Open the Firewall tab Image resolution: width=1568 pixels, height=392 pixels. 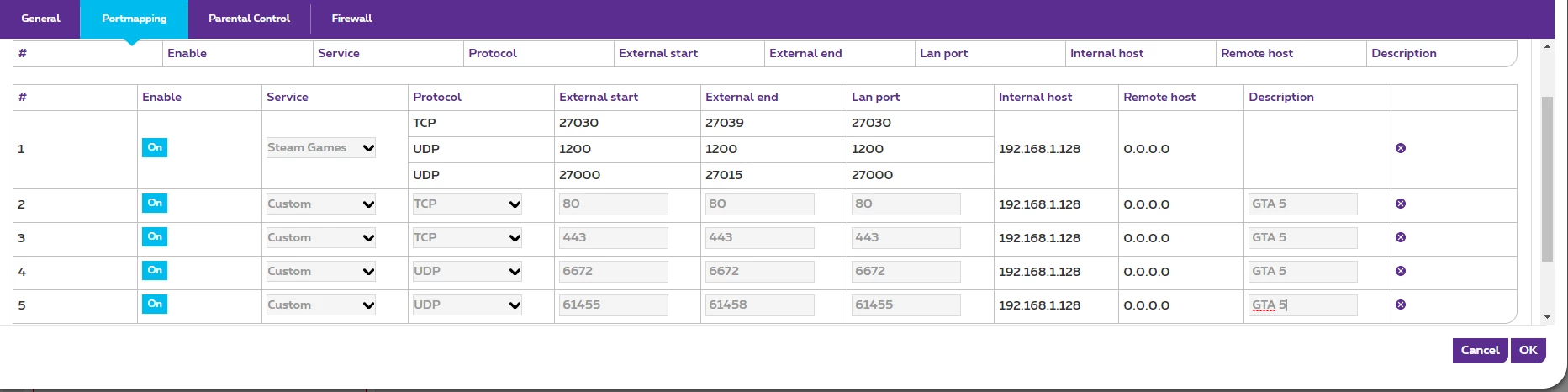[351, 19]
